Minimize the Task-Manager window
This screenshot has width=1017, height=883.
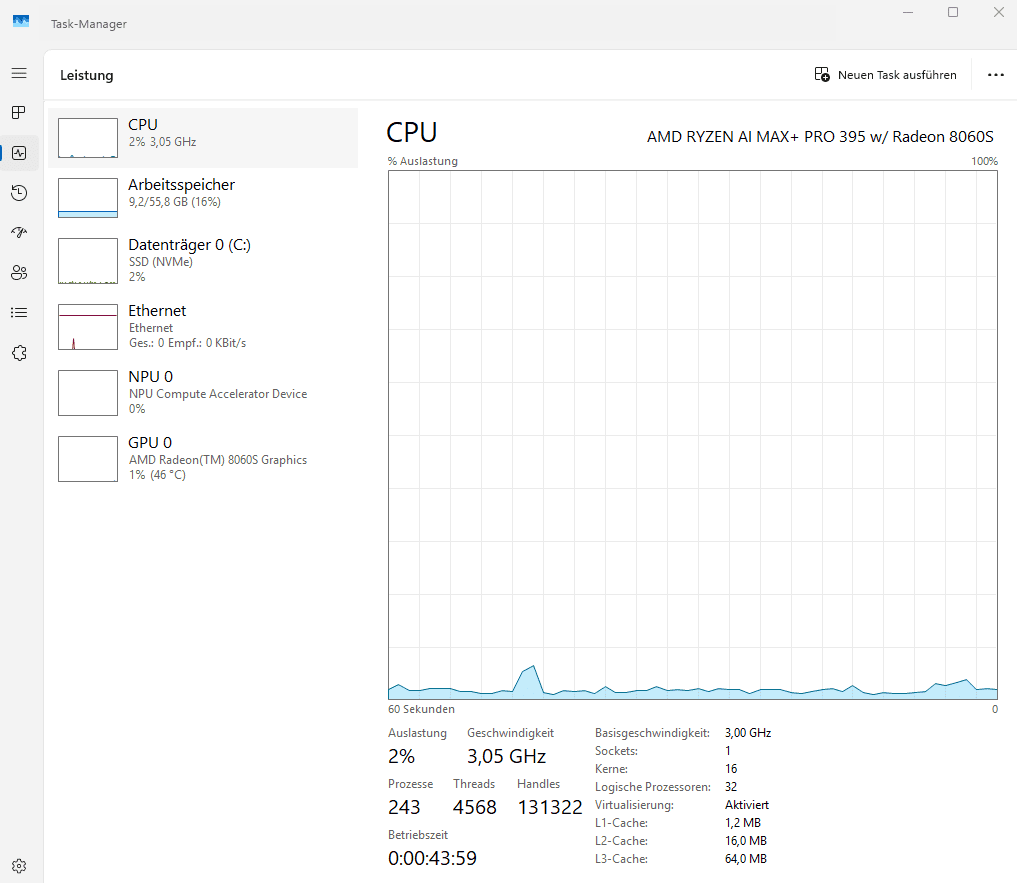pos(908,12)
